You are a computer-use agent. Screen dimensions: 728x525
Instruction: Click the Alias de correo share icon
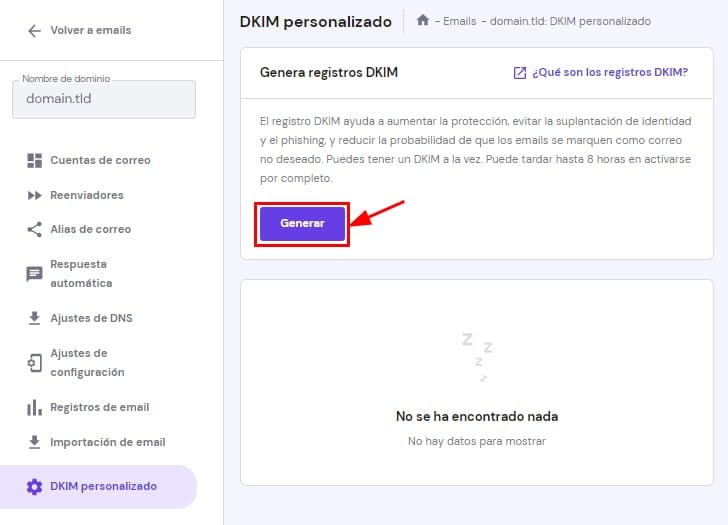(x=34, y=229)
